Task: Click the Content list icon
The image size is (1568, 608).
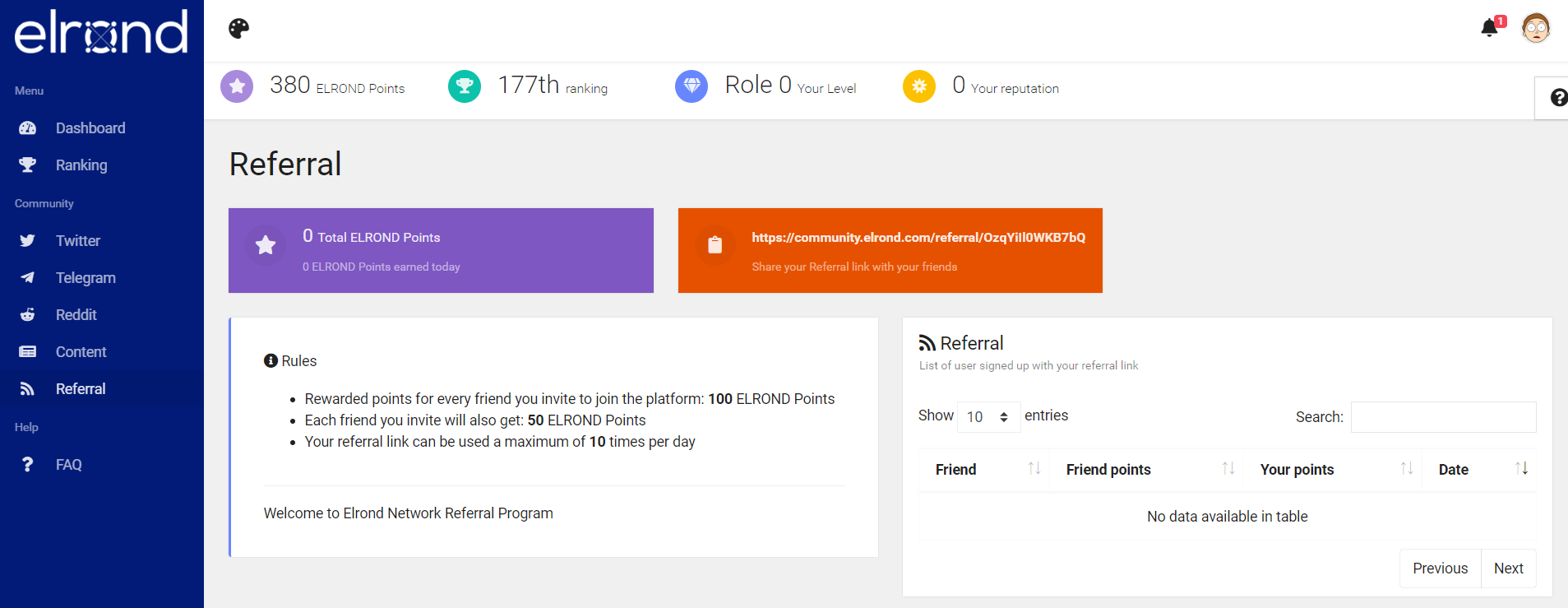Action: 27,352
